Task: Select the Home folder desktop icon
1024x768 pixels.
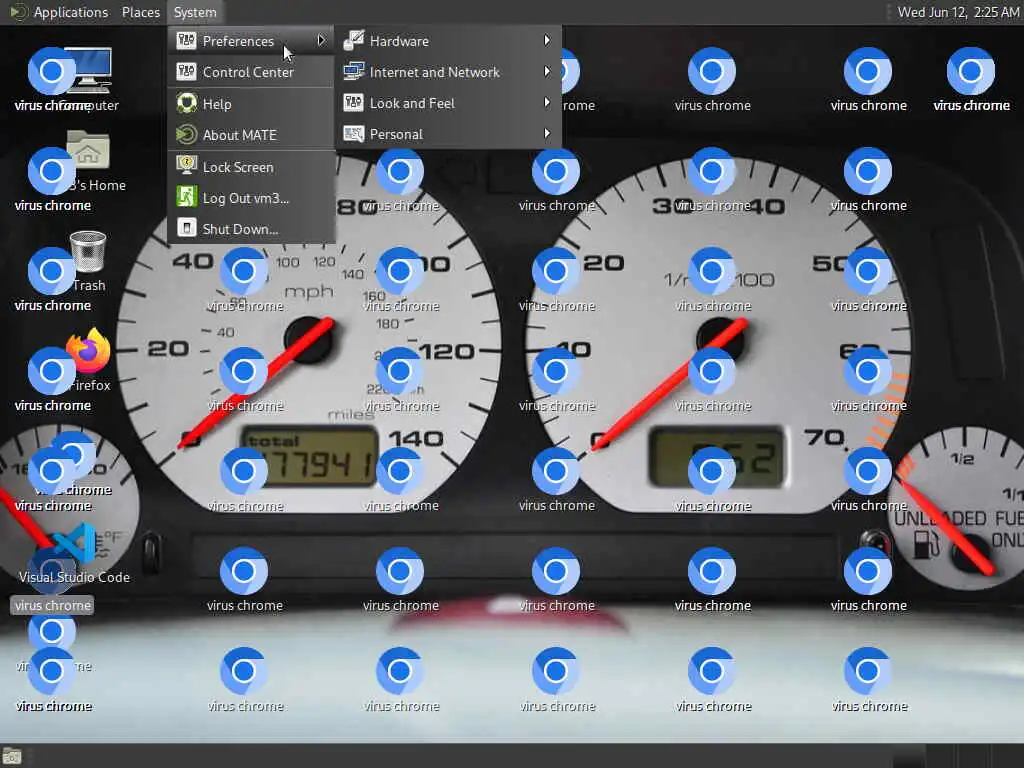Action: 89,150
